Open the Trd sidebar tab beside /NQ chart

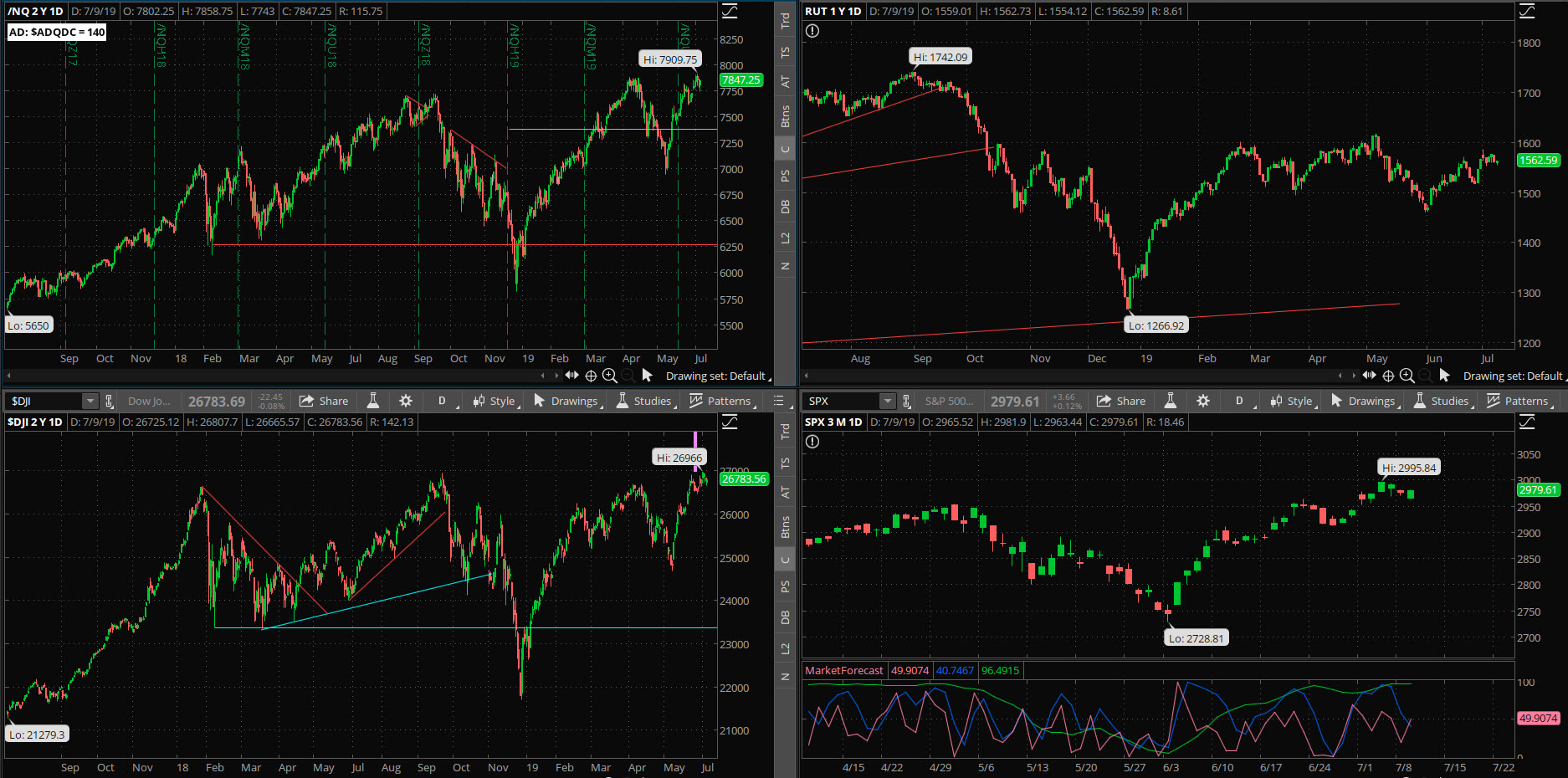coord(785,20)
